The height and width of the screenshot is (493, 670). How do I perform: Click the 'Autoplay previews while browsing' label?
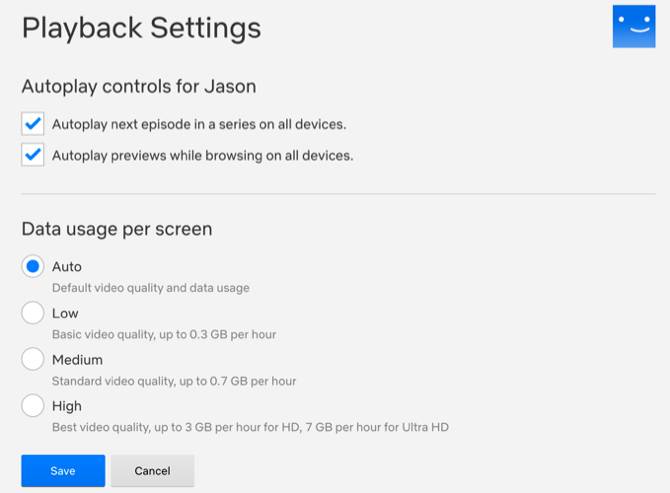point(202,155)
